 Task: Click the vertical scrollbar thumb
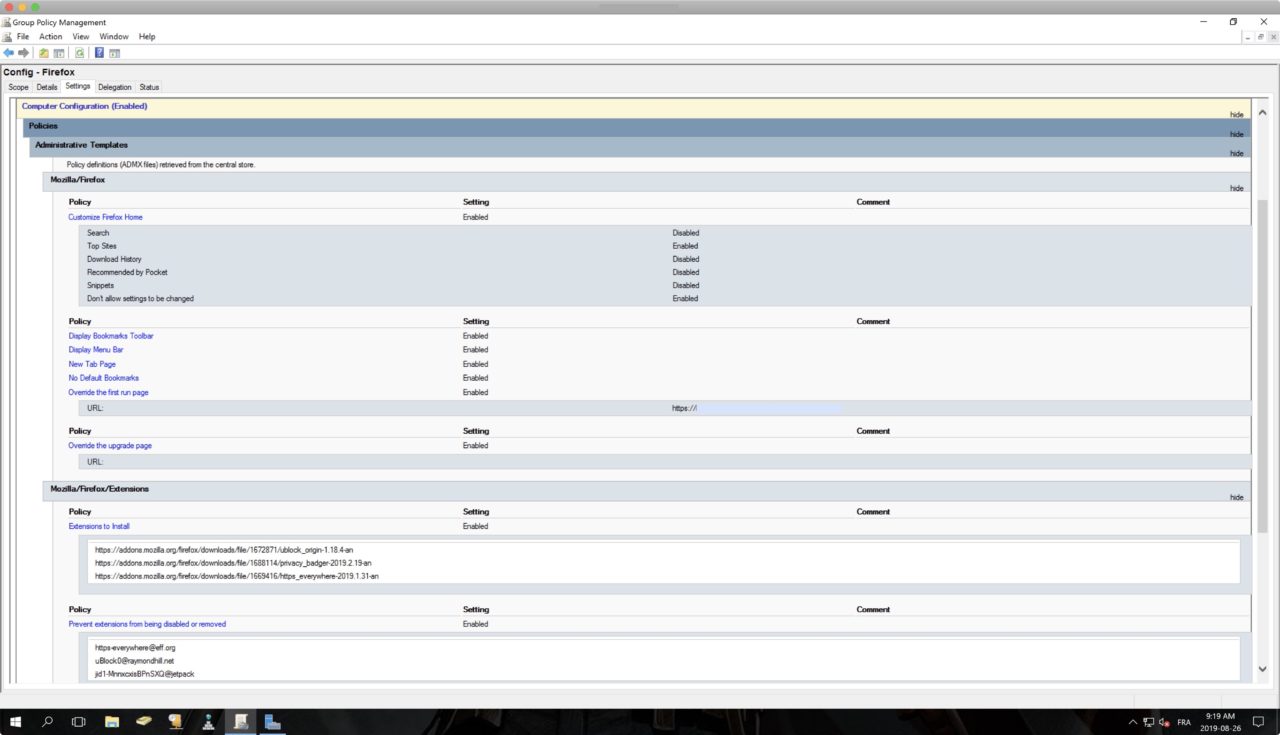(1261, 365)
